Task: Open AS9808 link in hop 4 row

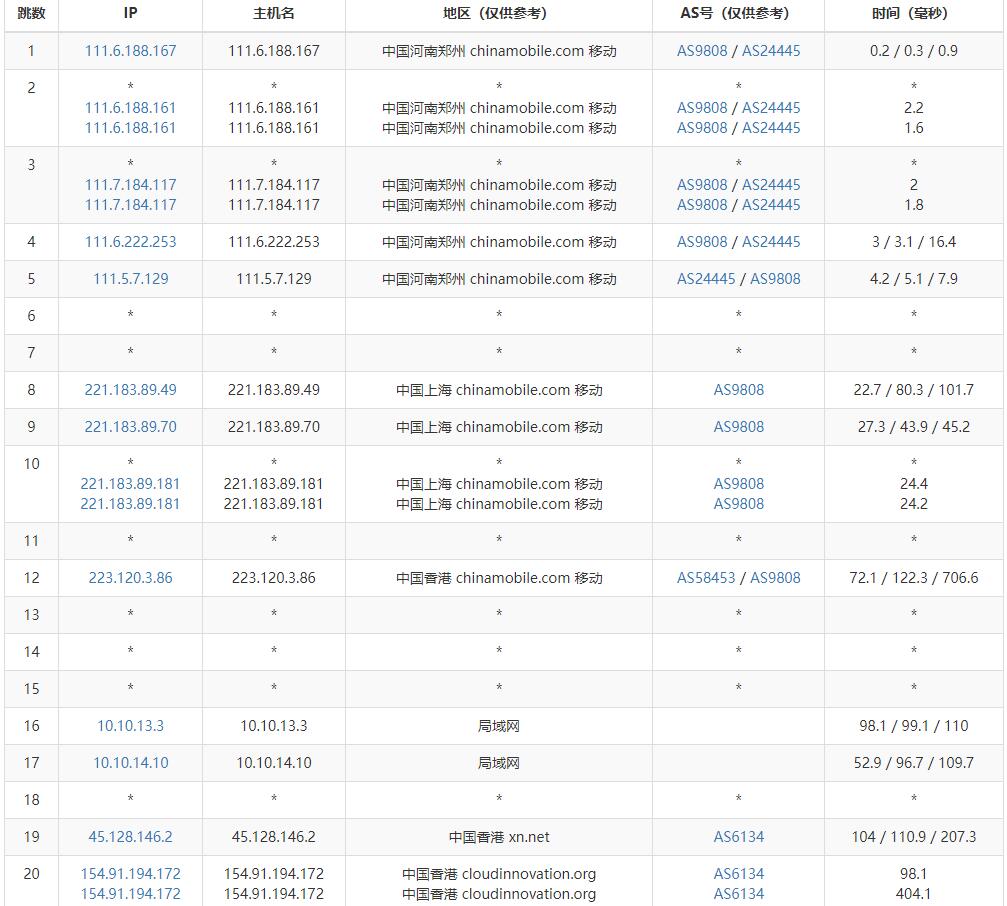Action: (x=702, y=242)
